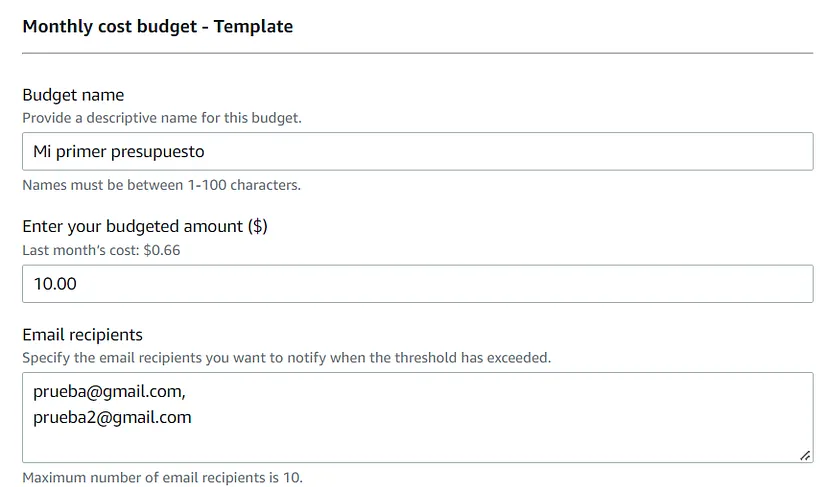Select the budgeted amount input box
The image size is (828, 487).
(418, 284)
